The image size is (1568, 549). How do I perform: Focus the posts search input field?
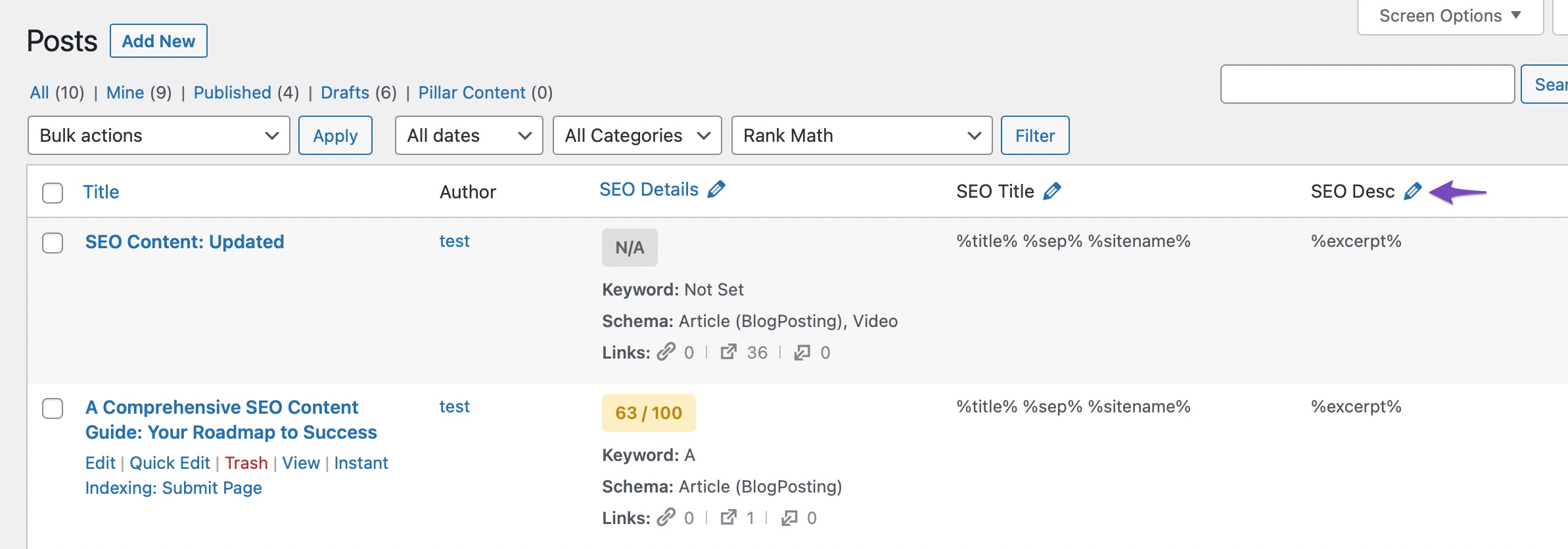tap(1368, 84)
